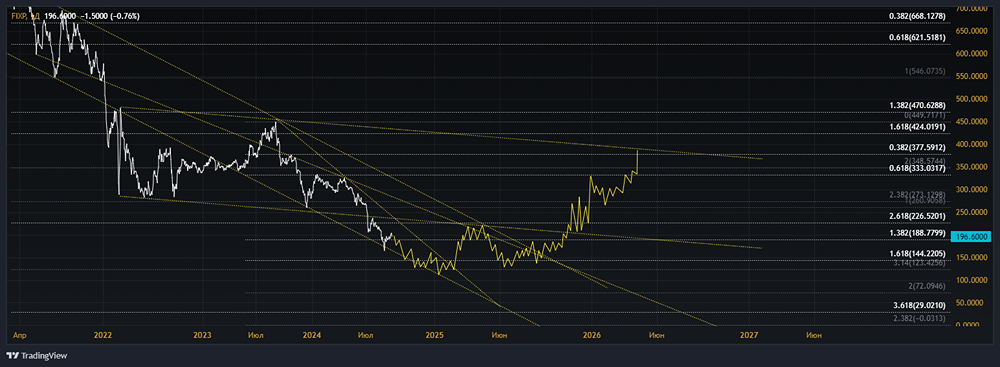1000x367 pixels.
Task: Click the 2024 time axis label
Action: (311, 334)
